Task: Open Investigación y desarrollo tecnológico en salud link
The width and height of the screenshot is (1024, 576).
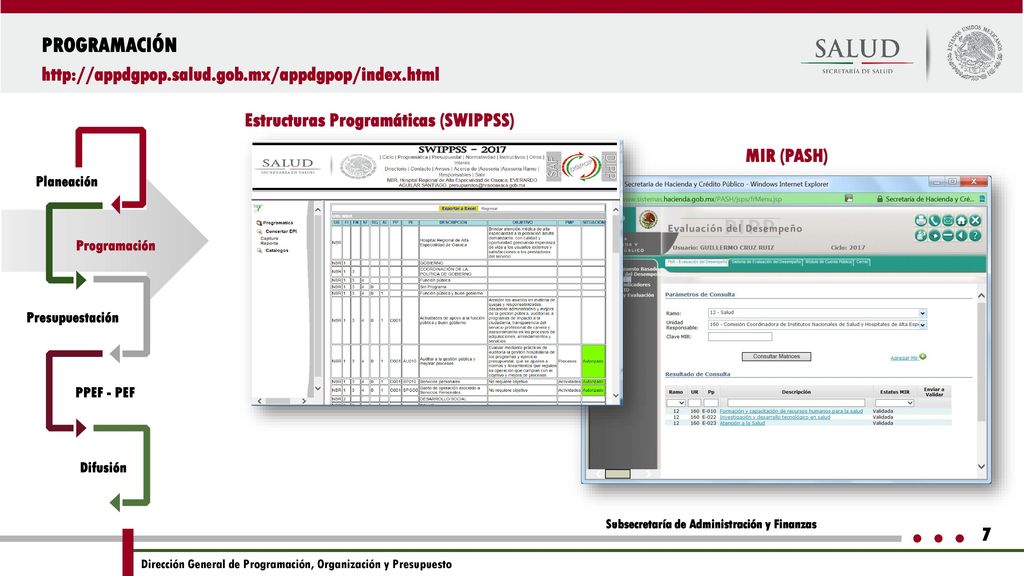Action: [x=775, y=417]
